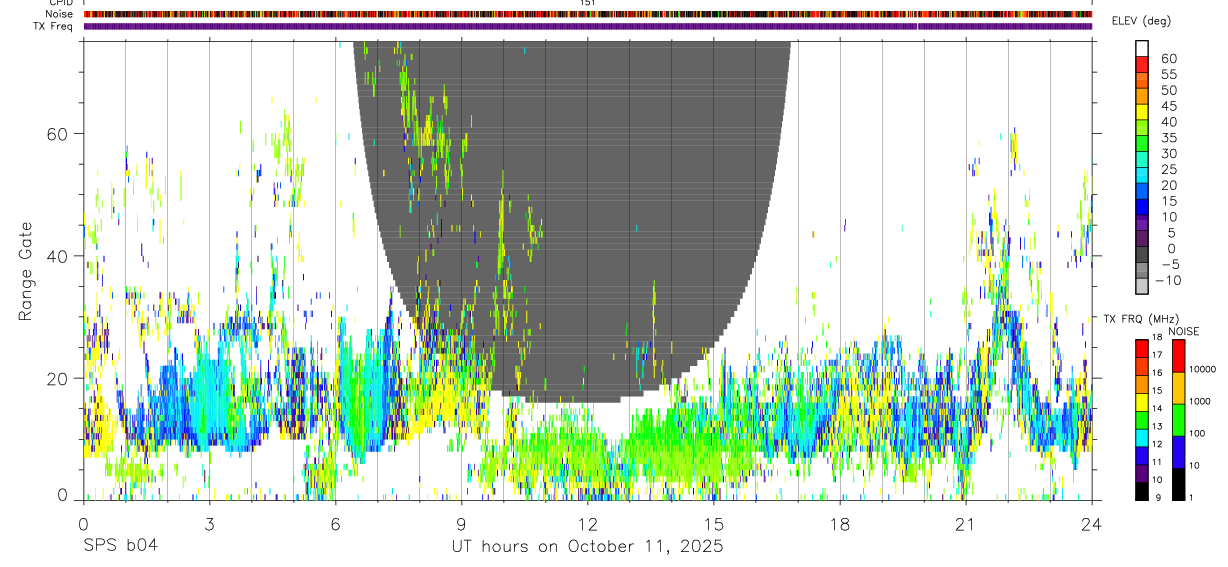Click the light gray bottom swatch of ELEV bar
This screenshot has width=1228, height=567.
pos(1142,285)
